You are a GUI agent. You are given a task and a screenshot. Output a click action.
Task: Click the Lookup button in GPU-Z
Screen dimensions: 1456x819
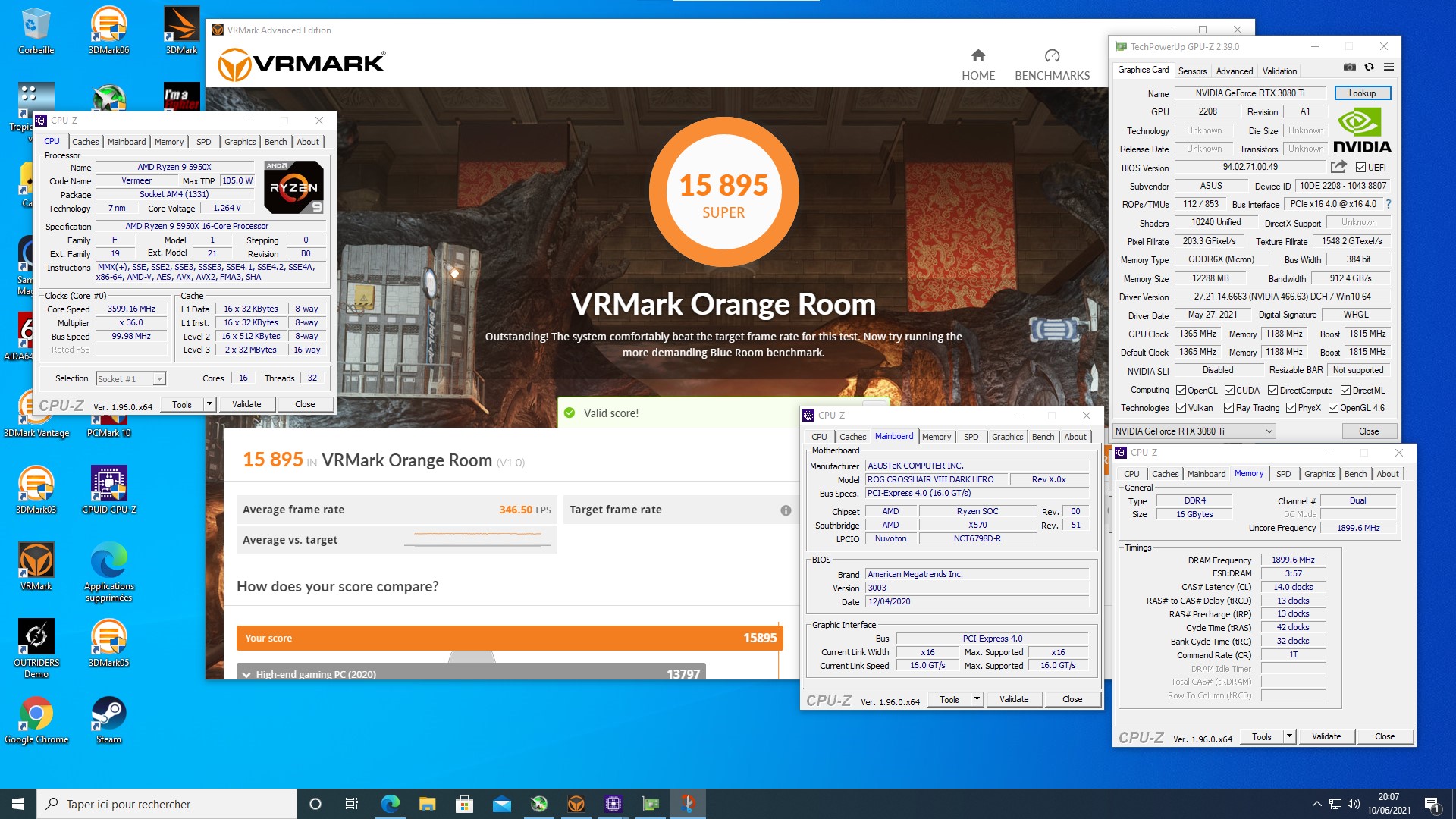1362,93
